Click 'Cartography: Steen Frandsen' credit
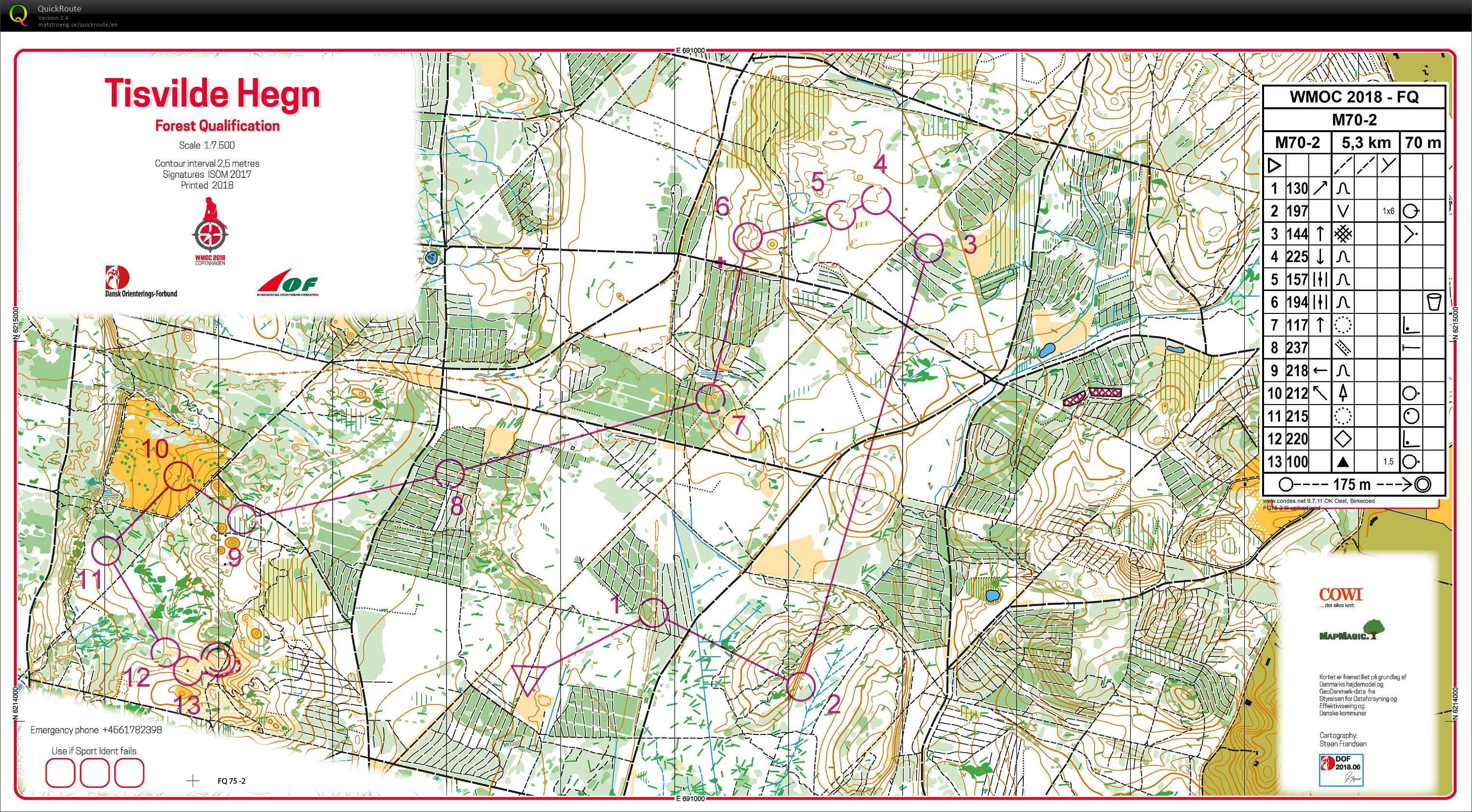 pos(1343,740)
